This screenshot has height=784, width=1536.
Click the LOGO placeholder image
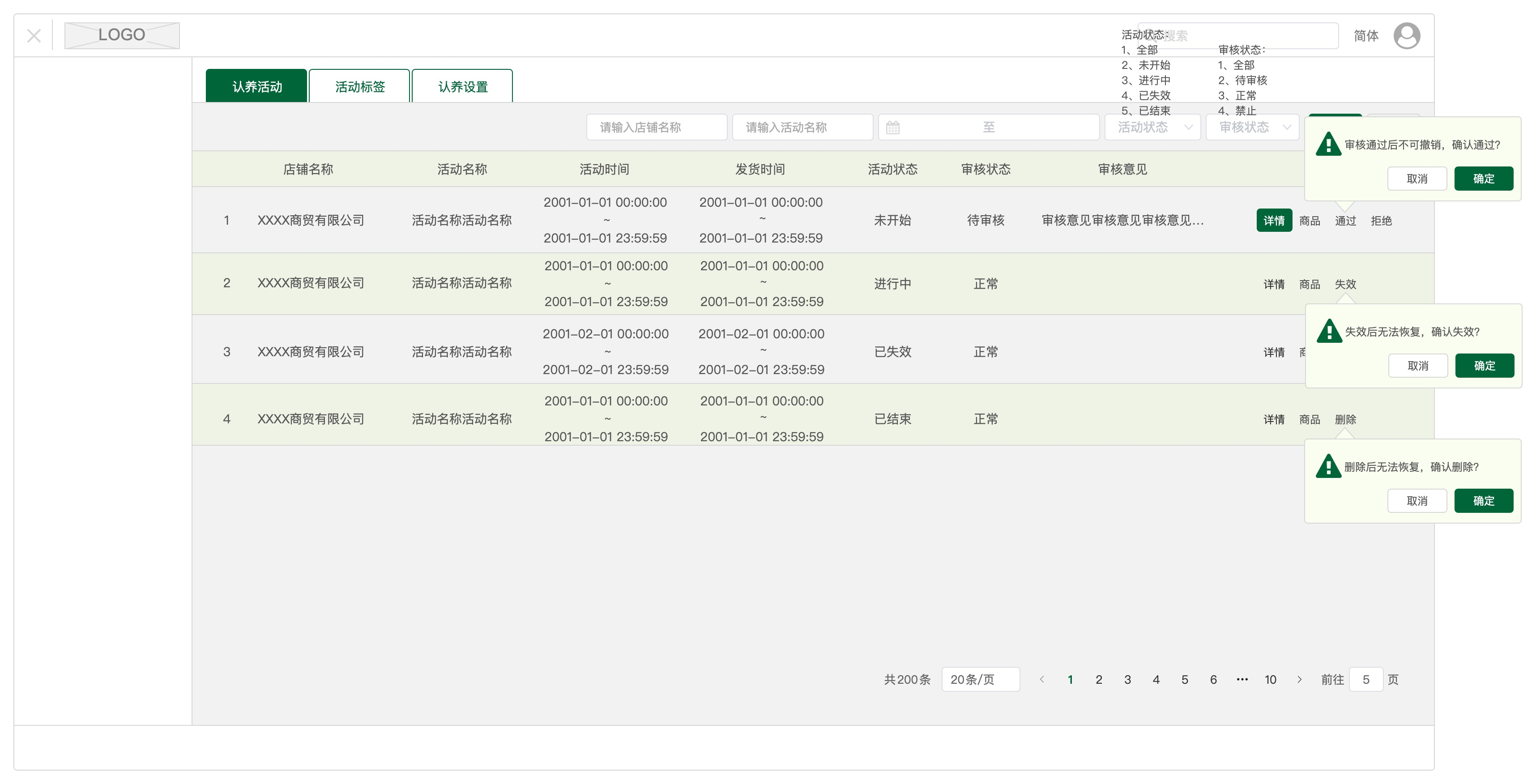pyautogui.click(x=122, y=35)
